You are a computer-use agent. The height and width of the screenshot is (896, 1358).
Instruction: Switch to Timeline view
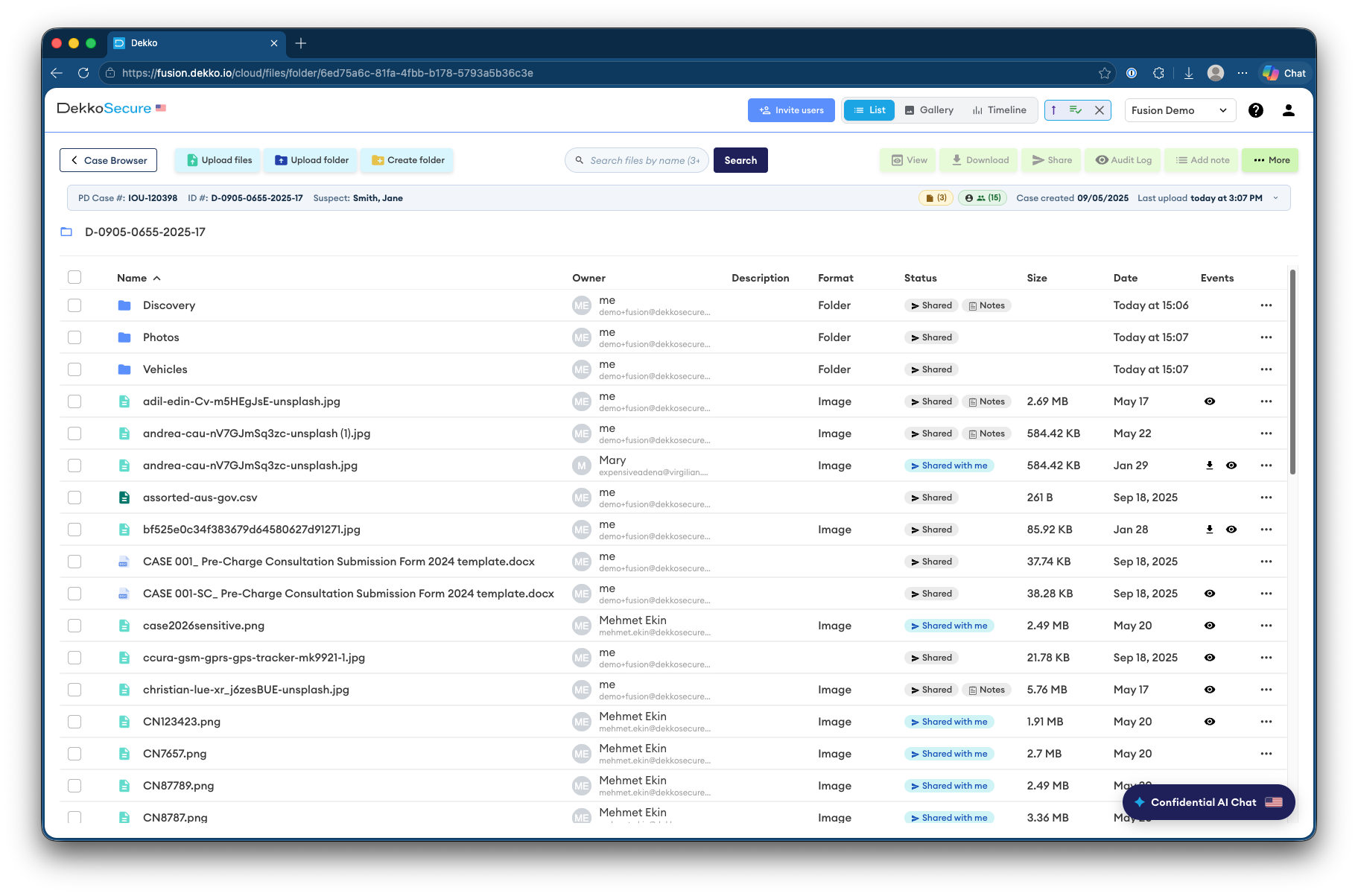(x=1000, y=110)
